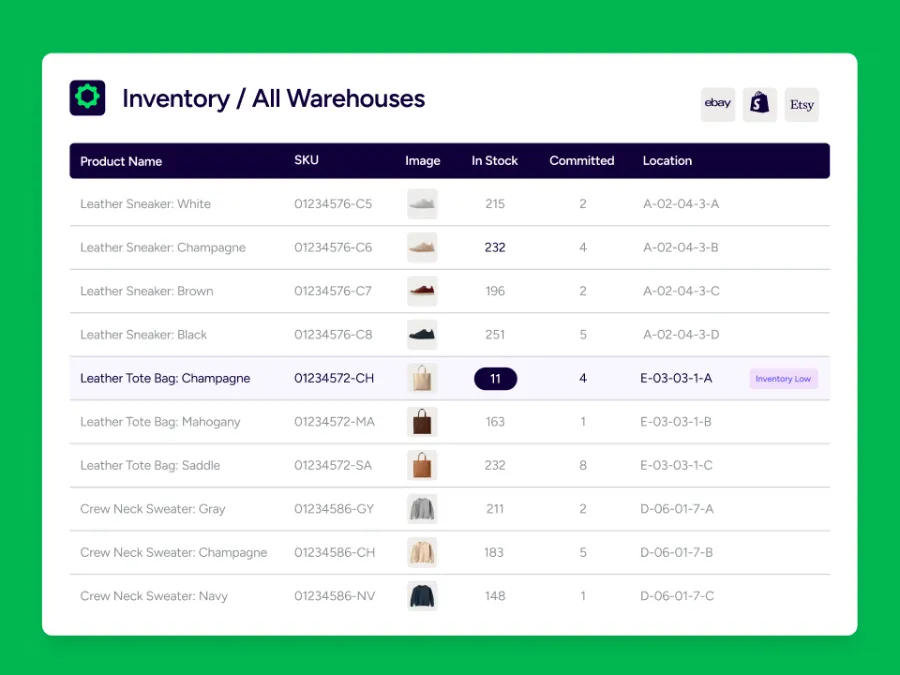Screen dimensions: 900x675
Task: Click the highlighted stock count 11
Action: click(x=495, y=379)
